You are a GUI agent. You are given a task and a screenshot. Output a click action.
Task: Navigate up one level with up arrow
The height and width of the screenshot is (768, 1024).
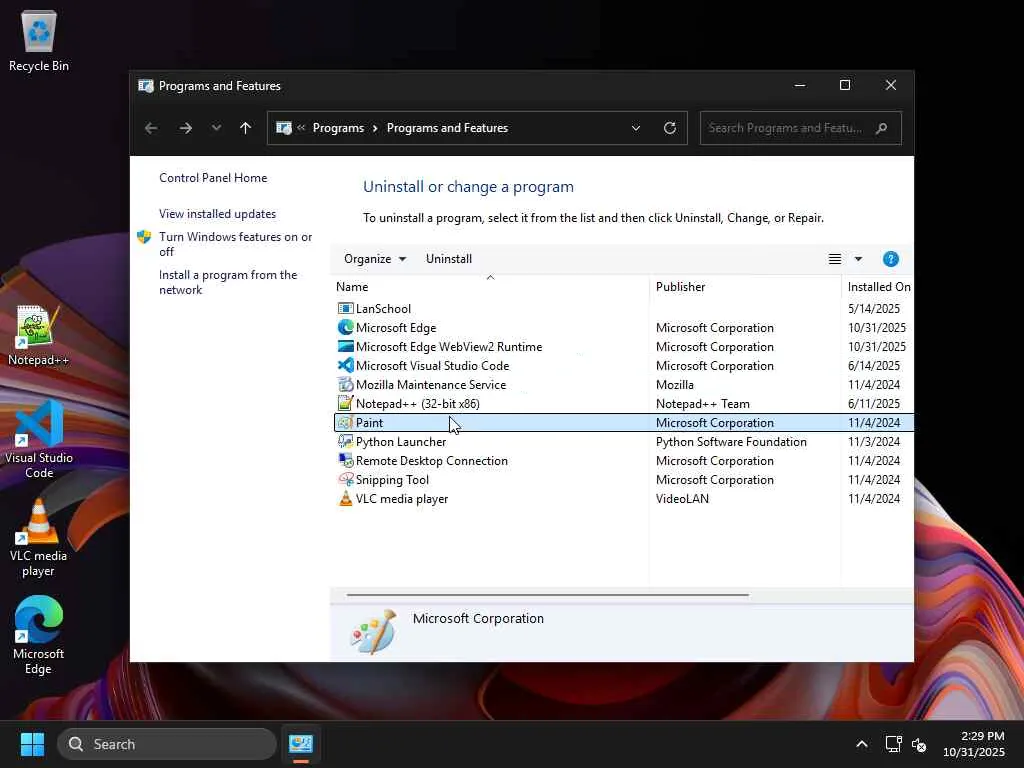point(246,128)
